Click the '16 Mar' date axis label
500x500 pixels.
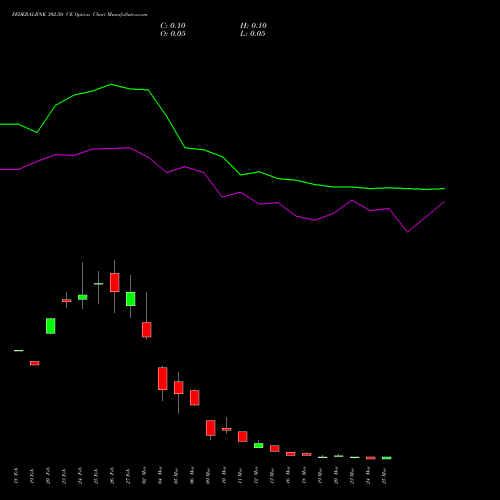click(288, 476)
